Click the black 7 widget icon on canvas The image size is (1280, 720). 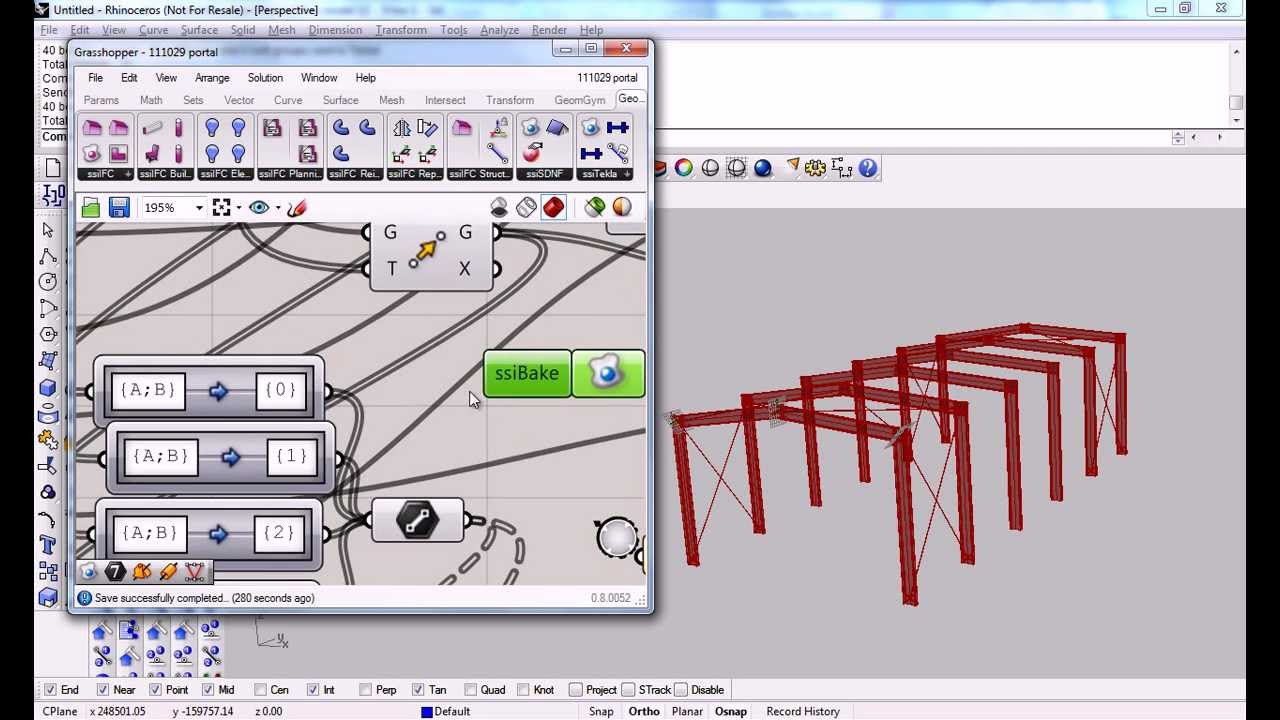click(115, 571)
